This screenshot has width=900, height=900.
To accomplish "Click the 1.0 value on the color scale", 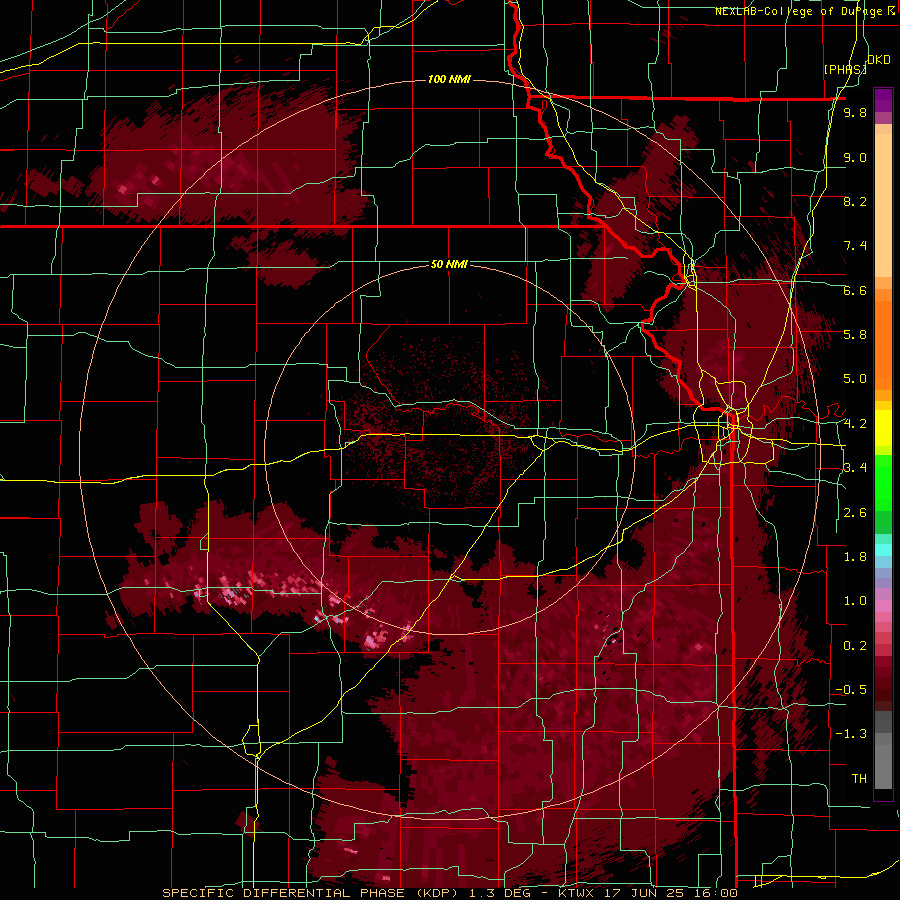I will (x=855, y=601).
